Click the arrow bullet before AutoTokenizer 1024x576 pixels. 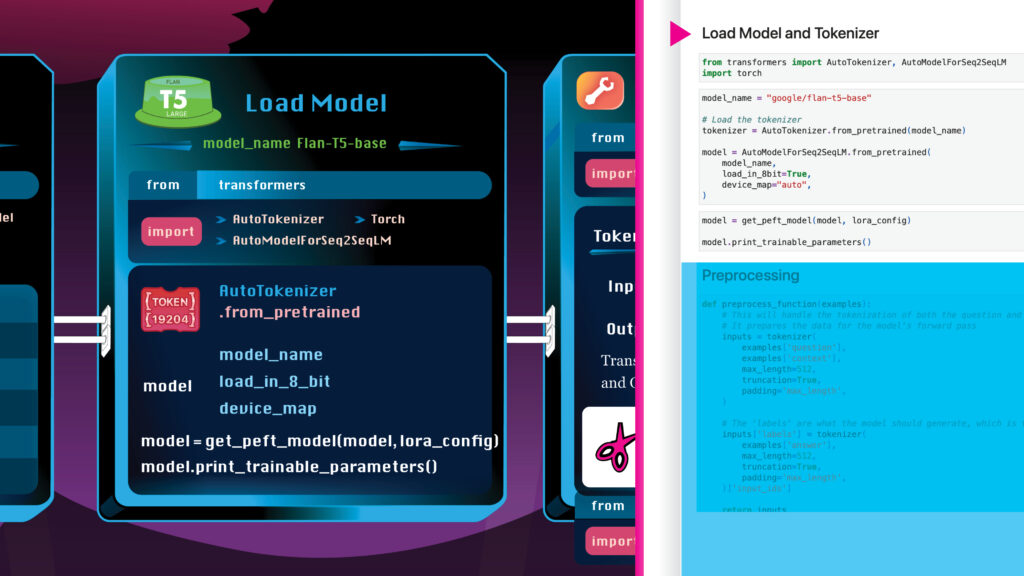pos(222,219)
